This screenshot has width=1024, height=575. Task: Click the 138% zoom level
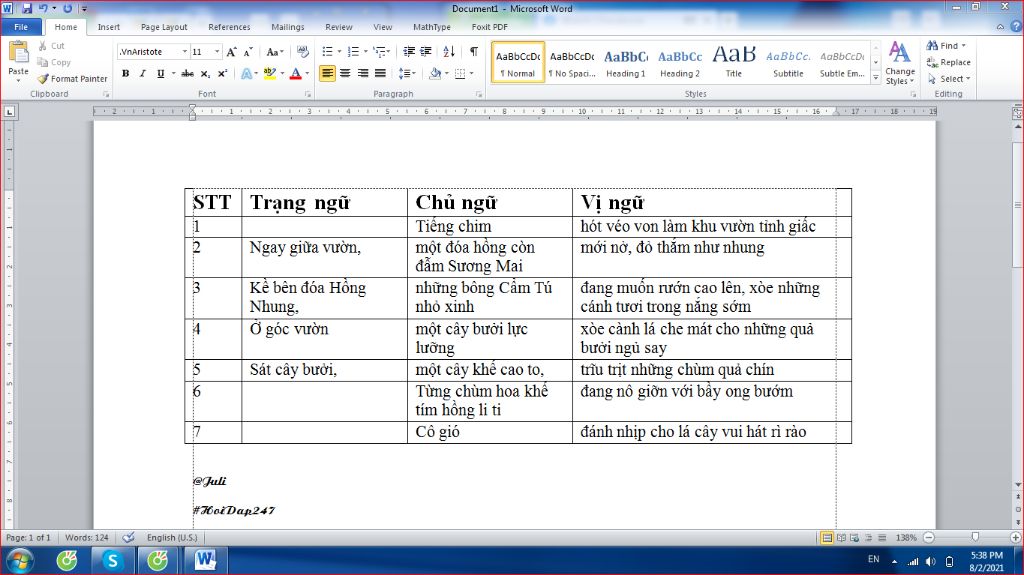pos(906,537)
